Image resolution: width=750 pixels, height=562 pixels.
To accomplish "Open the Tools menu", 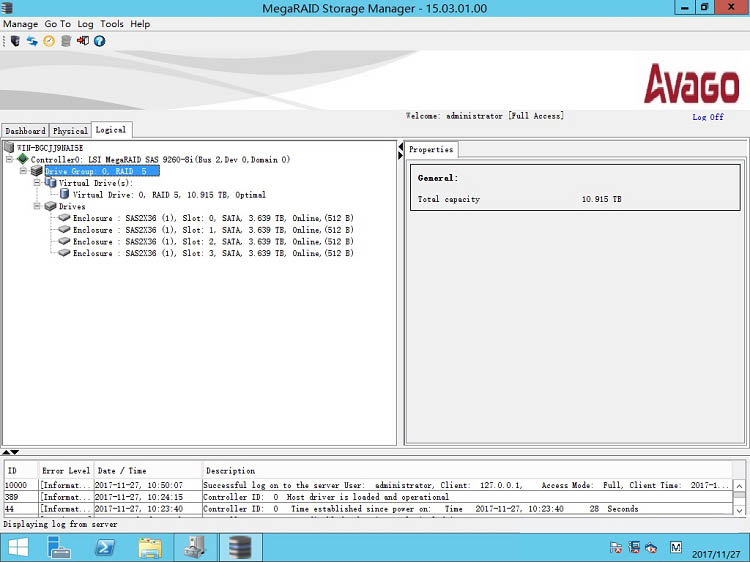I will (111, 24).
